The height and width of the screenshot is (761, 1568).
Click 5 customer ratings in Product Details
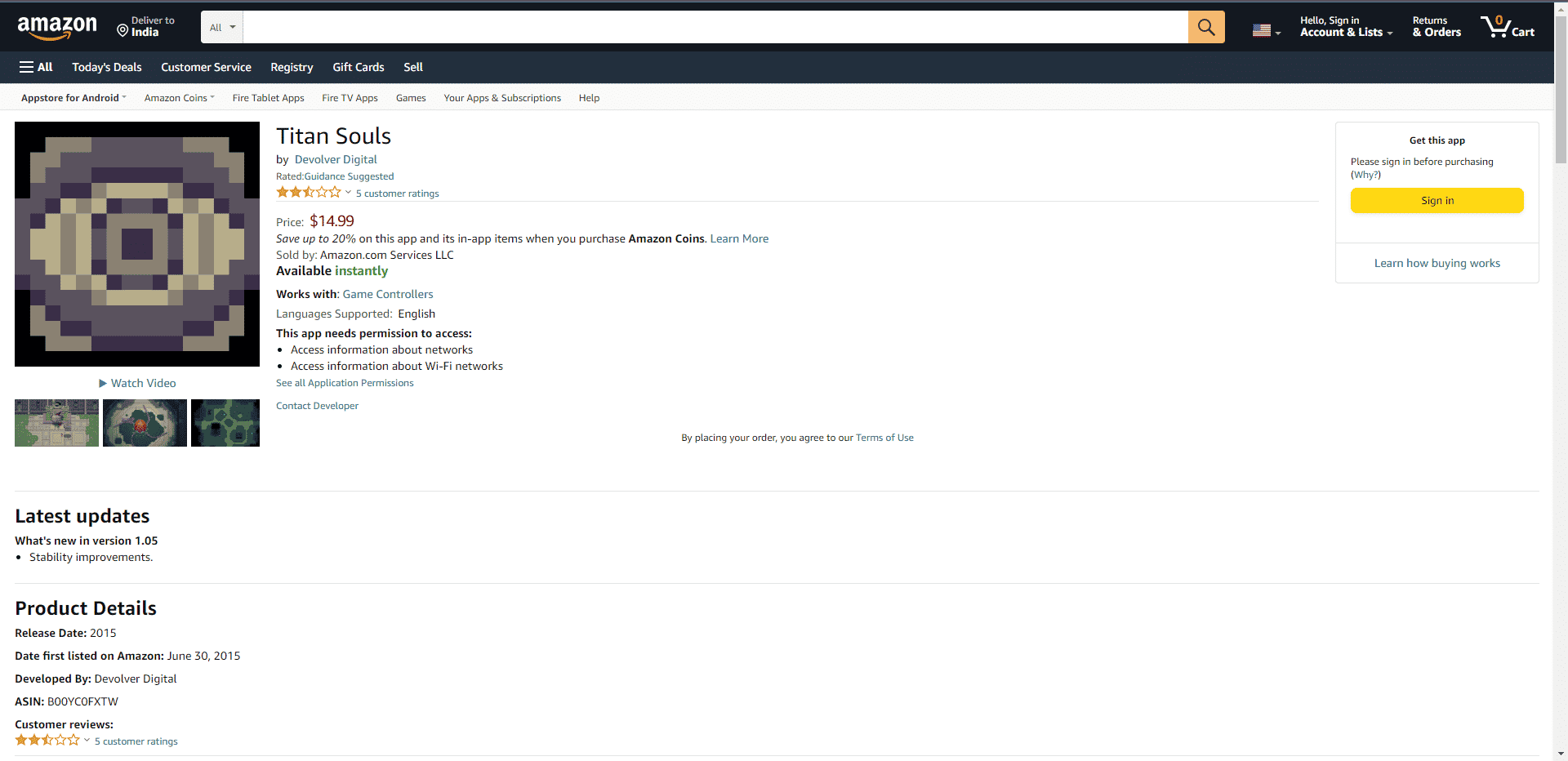(136, 741)
